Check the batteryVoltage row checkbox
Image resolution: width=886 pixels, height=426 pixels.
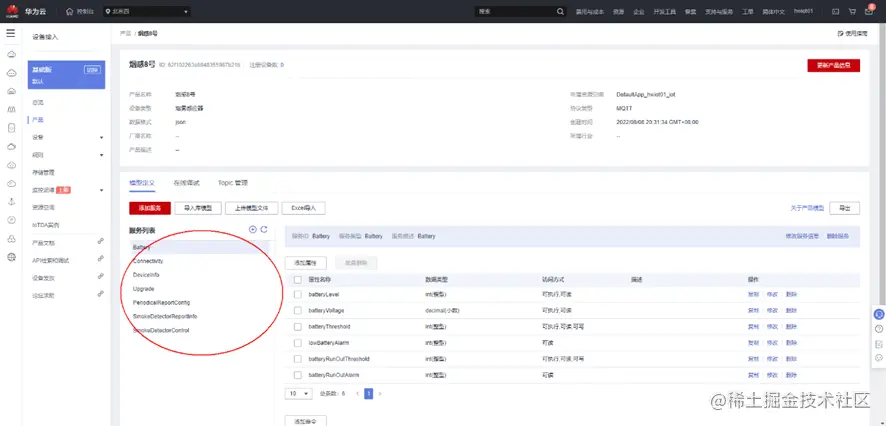(x=298, y=311)
